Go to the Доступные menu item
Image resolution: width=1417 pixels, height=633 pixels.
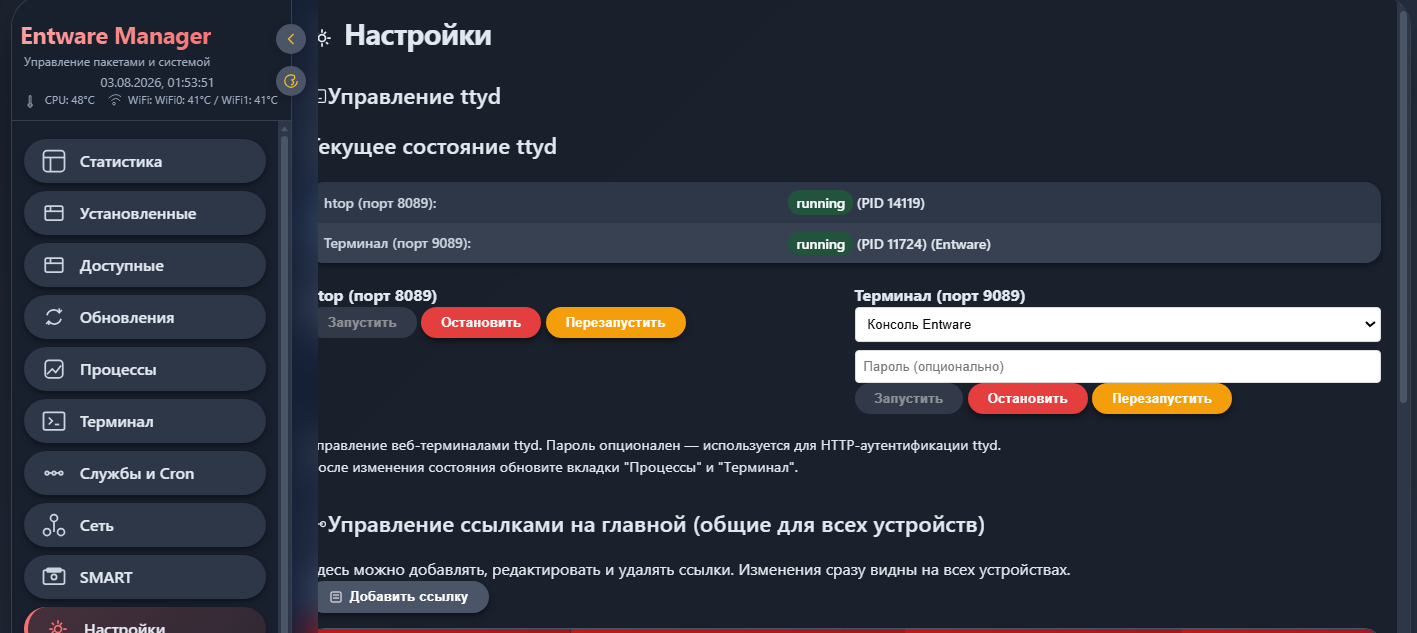(x=145, y=265)
